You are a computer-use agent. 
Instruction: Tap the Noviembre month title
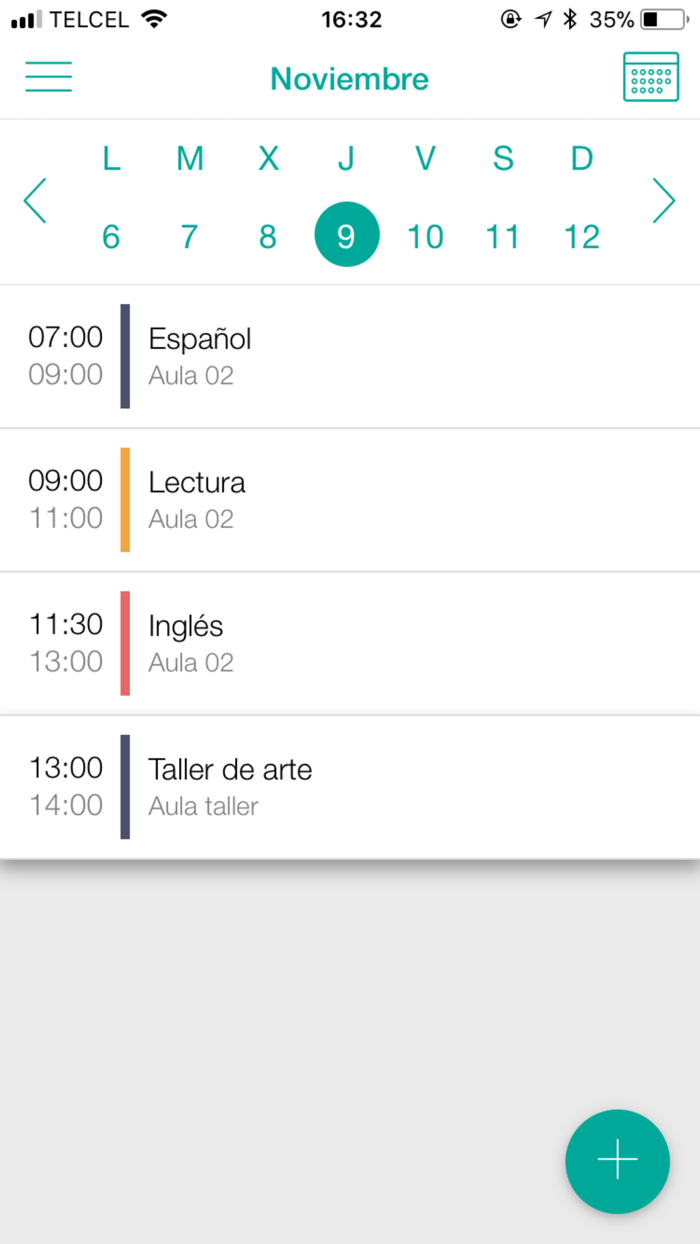[349, 79]
